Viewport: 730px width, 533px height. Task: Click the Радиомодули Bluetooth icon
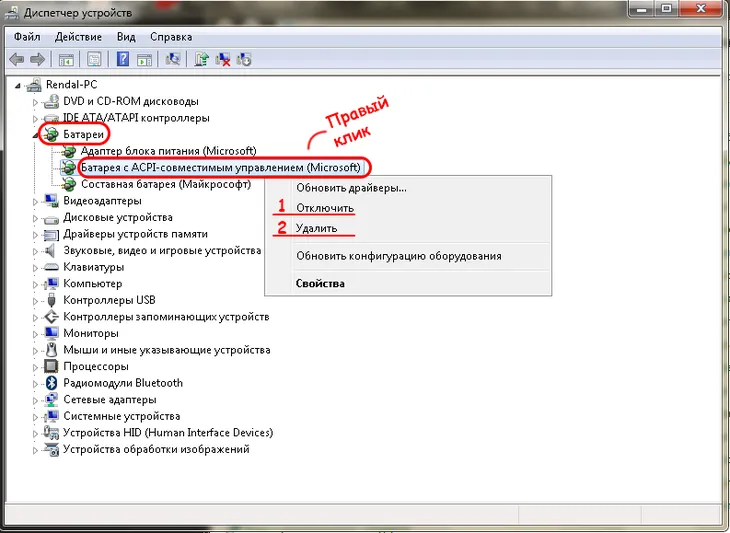(52, 383)
